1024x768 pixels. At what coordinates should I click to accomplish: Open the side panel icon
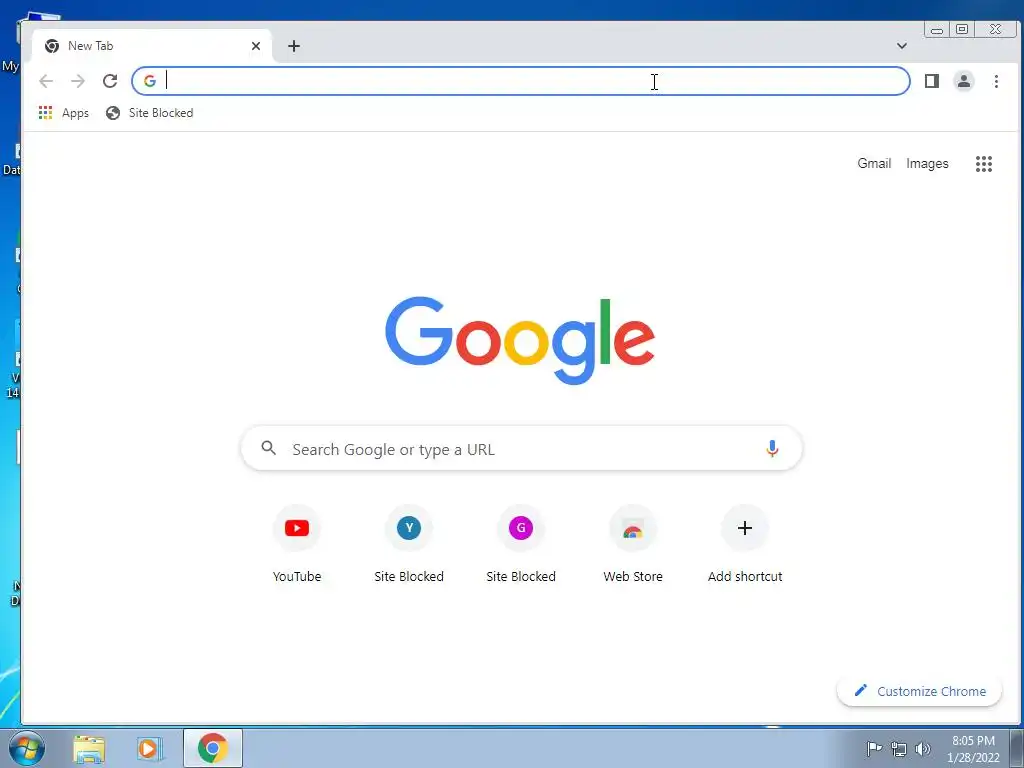[932, 81]
